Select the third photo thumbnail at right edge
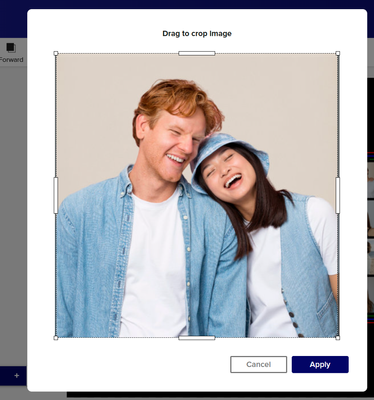Screen dimensions: 374x400 pos(371,257)
